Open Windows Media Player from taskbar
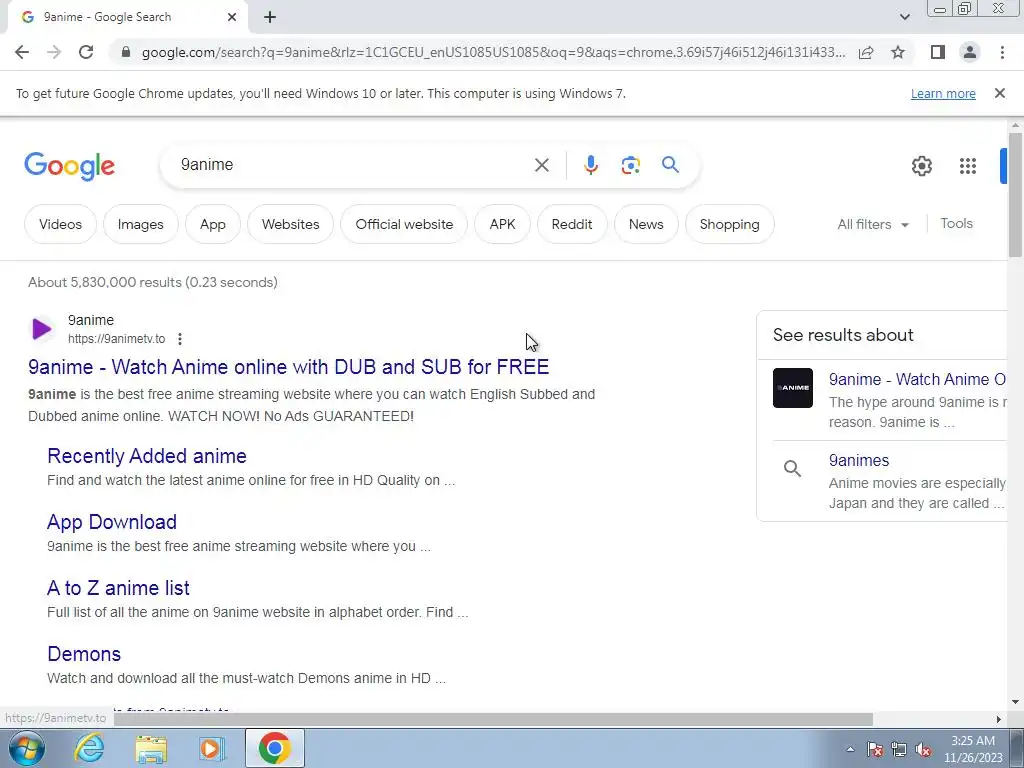1024x768 pixels. (212, 748)
